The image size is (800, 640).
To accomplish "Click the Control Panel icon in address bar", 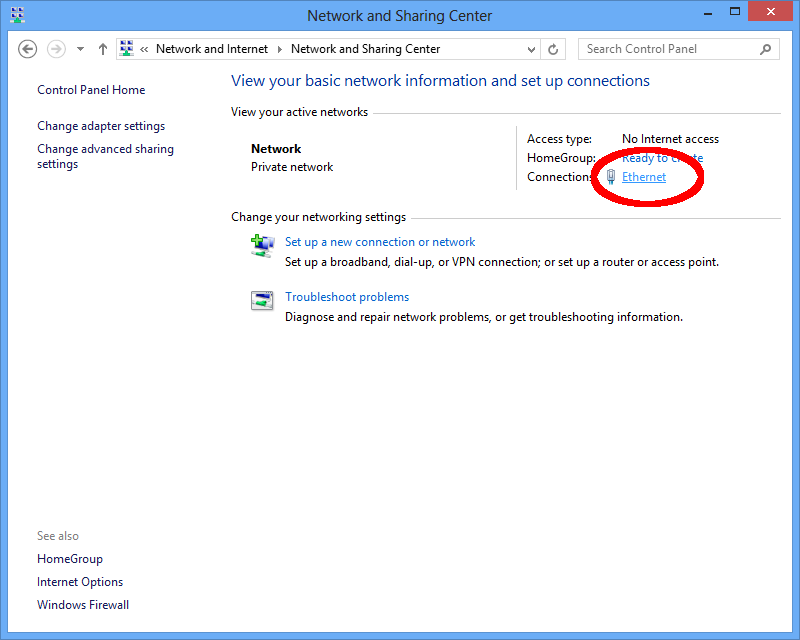I will click(x=127, y=48).
